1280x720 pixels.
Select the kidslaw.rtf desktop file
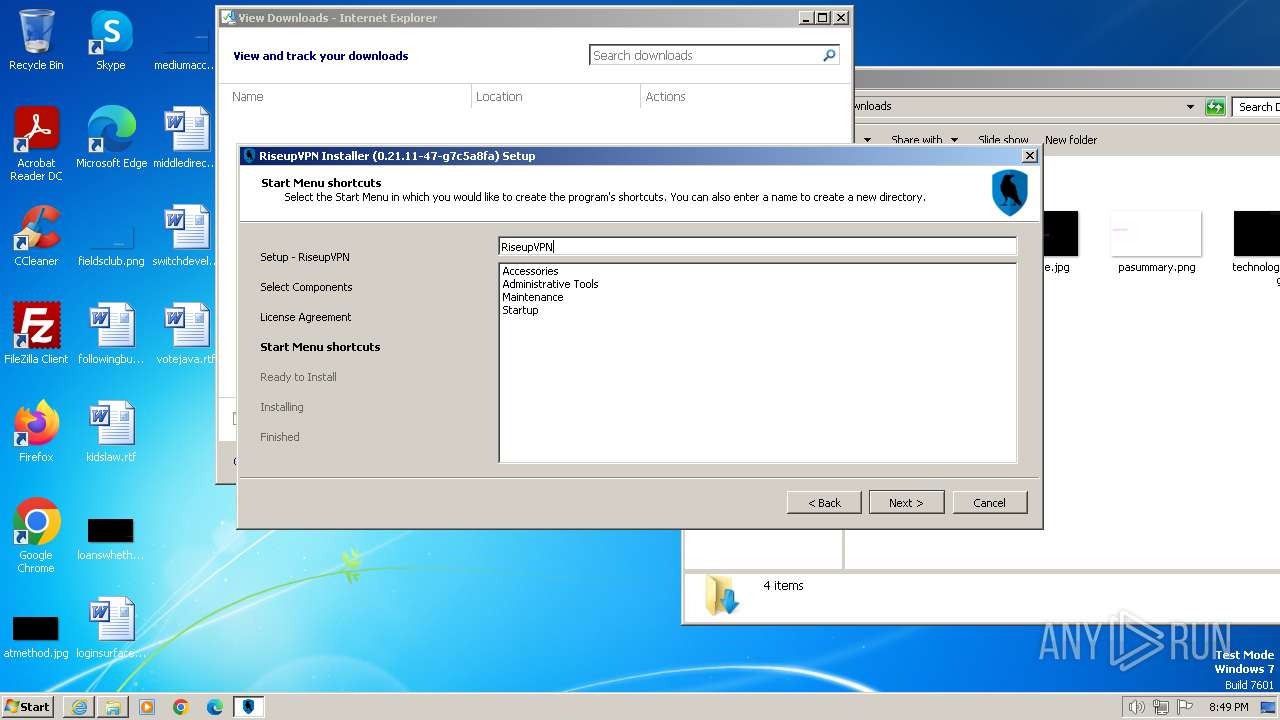[111, 432]
